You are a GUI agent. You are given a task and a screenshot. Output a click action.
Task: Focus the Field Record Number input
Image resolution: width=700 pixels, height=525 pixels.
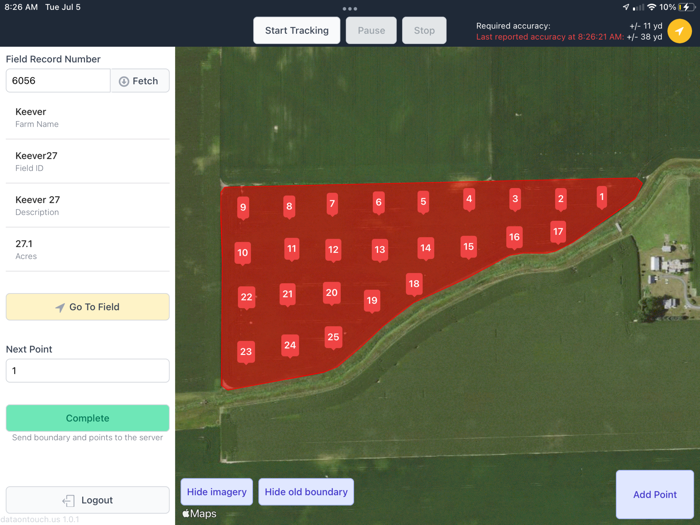(x=58, y=81)
